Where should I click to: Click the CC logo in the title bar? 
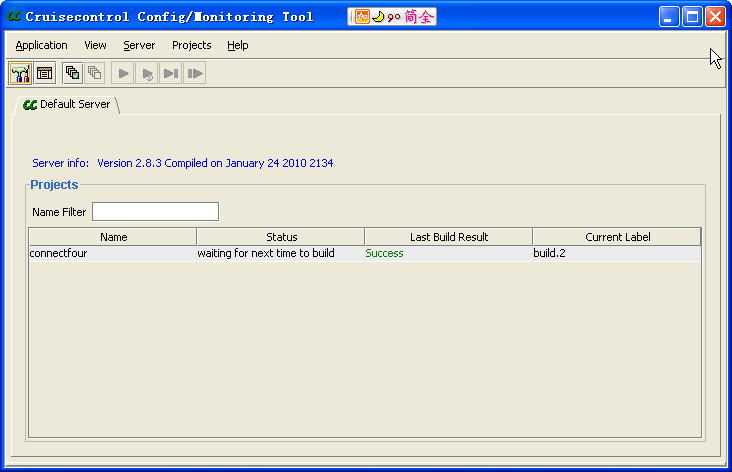(x=14, y=17)
